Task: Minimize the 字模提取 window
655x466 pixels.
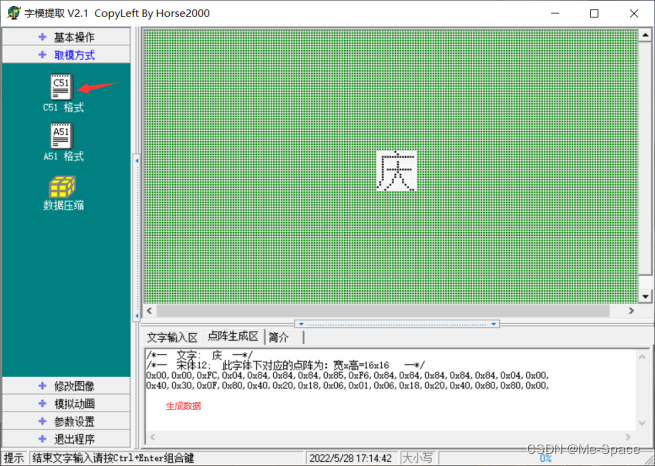Action: coord(555,13)
